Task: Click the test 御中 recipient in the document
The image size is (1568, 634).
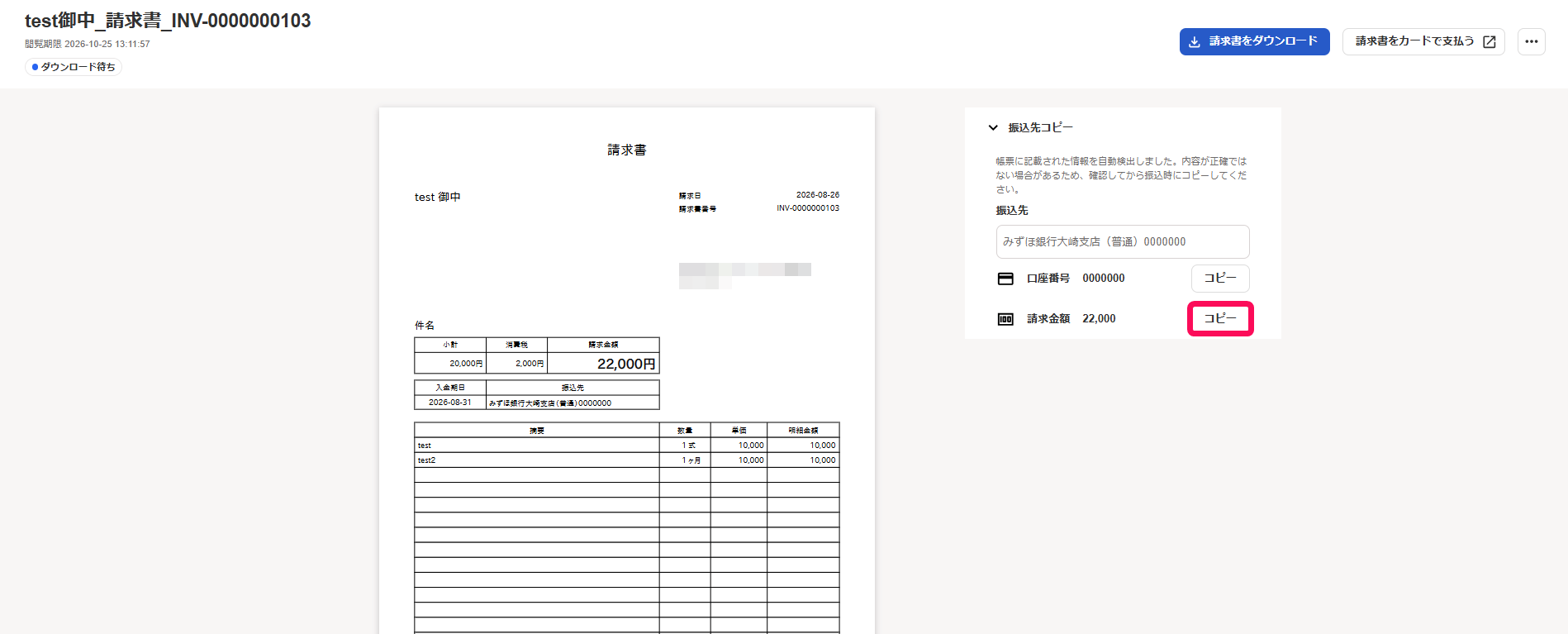Action: click(x=438, y=197)
